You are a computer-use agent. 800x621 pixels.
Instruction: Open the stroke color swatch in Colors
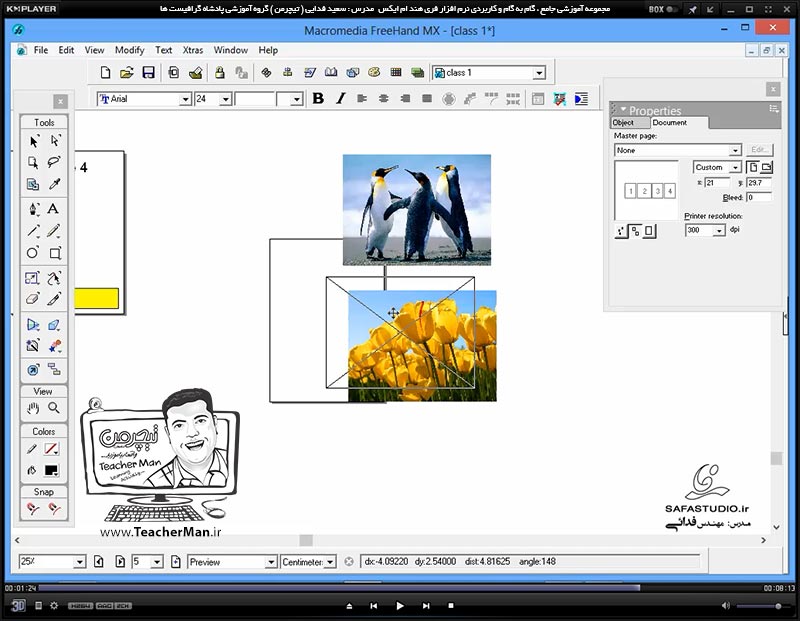tap(51, 449)
